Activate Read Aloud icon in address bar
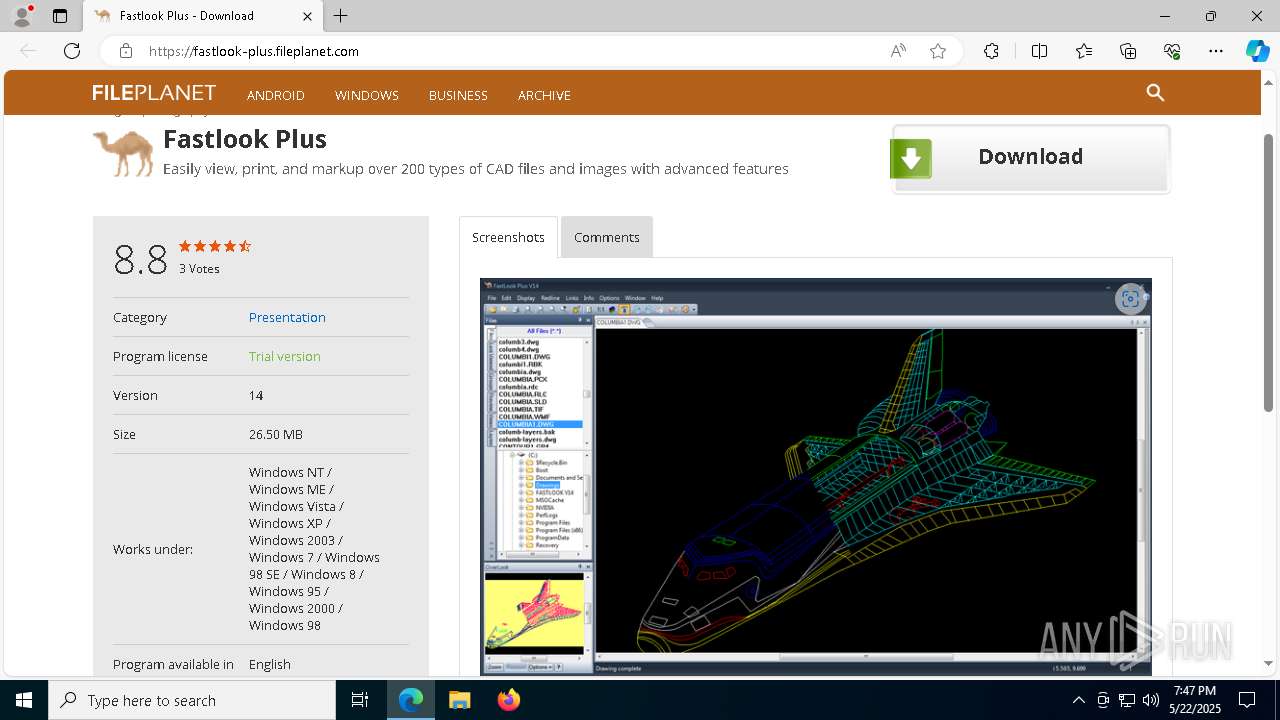The image size is (1280, 720). (898, 51)
